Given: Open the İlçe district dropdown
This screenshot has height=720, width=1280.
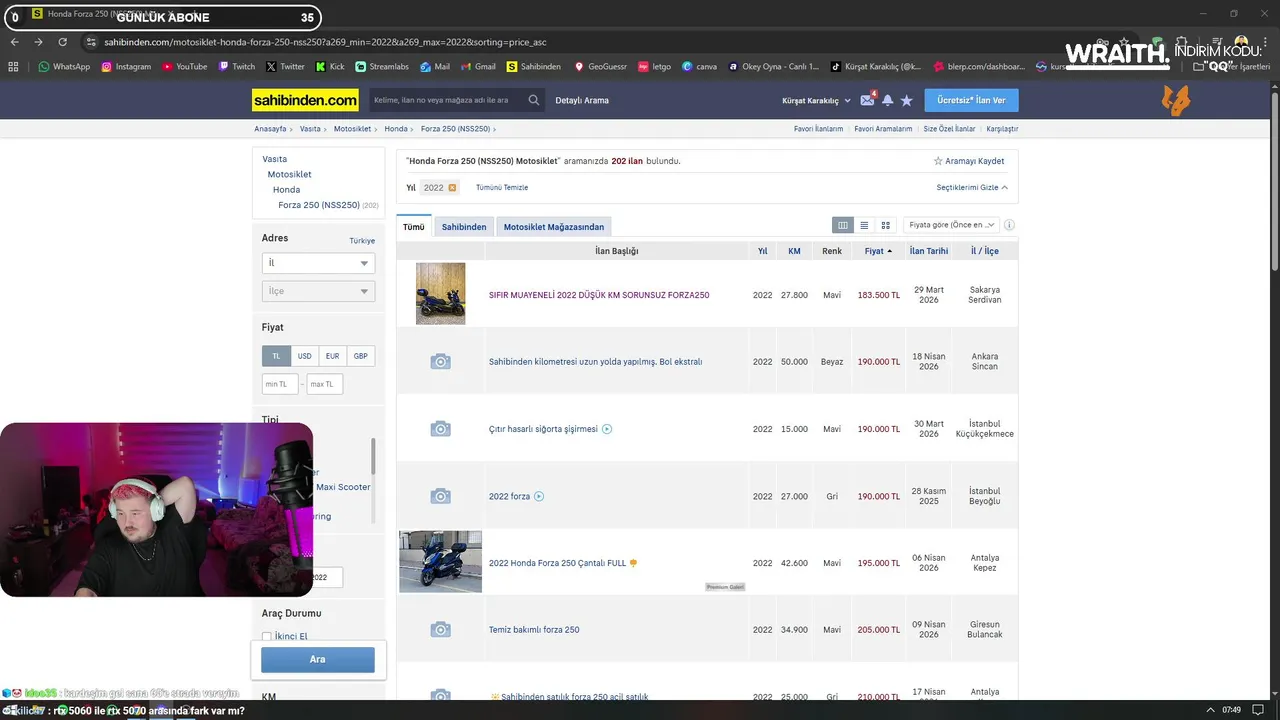Looking at the screenshot, I should coord(318,291).
